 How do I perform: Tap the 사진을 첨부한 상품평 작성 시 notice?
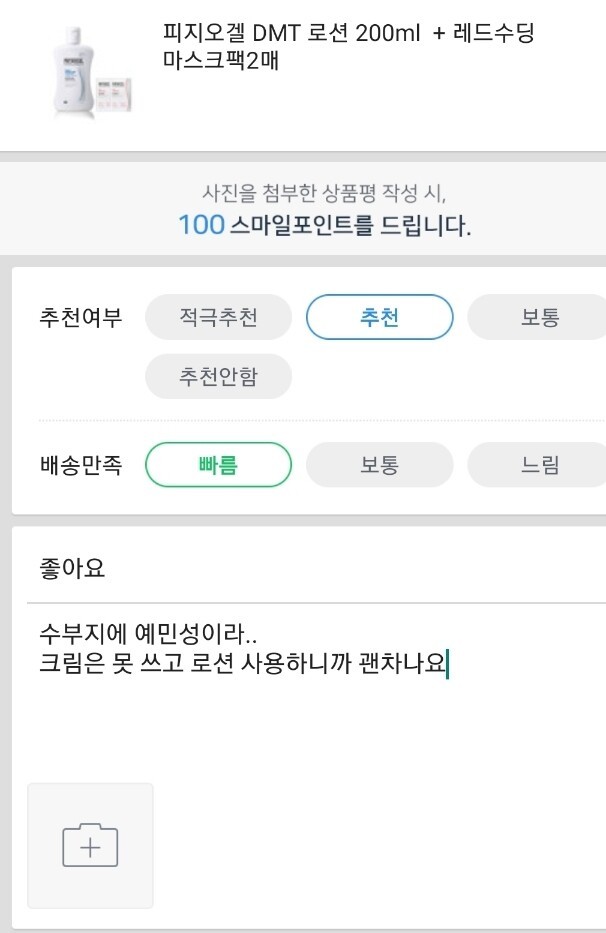pos(324,193)
